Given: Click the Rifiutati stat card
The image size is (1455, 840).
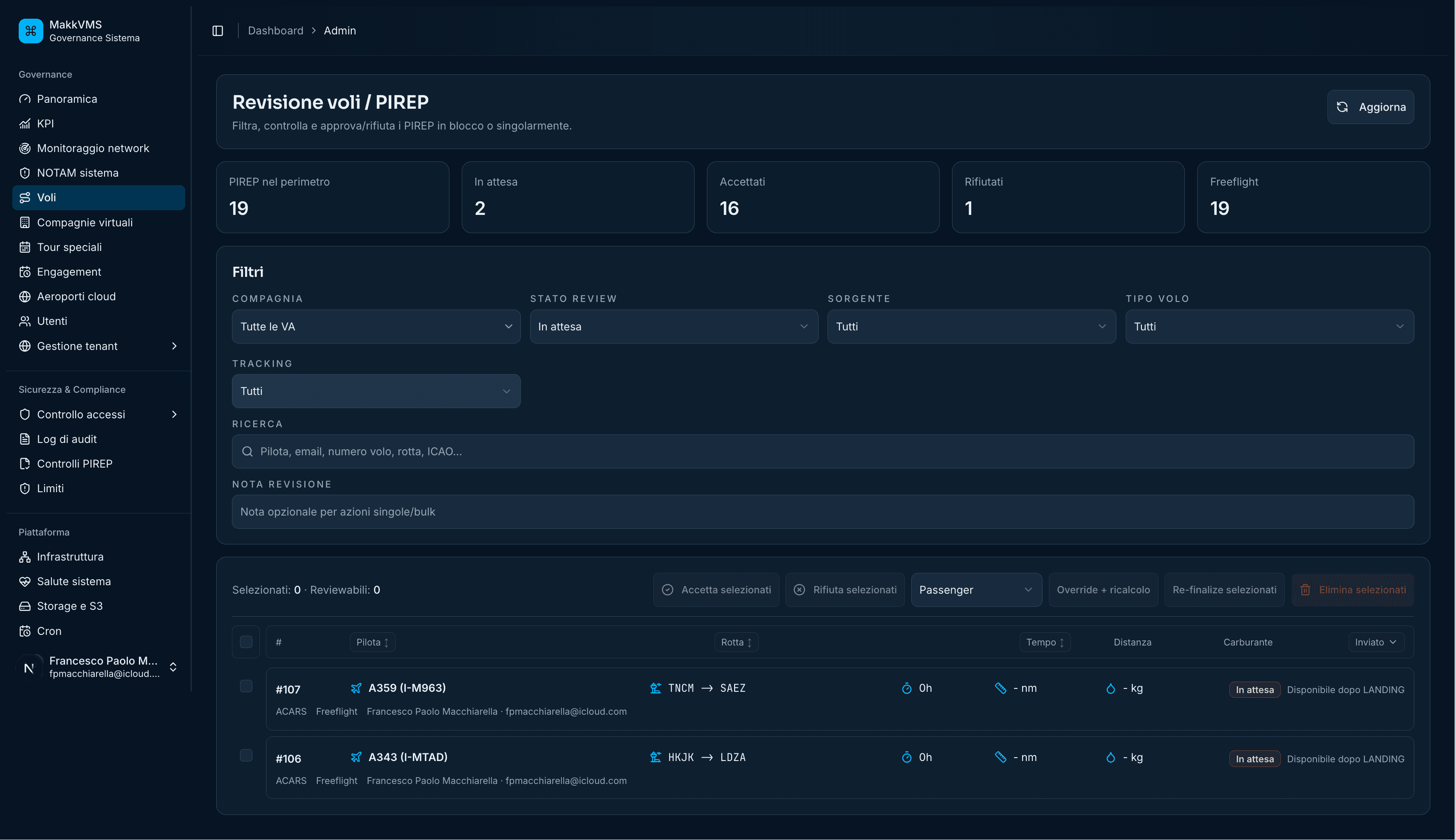Looking at the screenshot, I should [x=1068, y=197].
